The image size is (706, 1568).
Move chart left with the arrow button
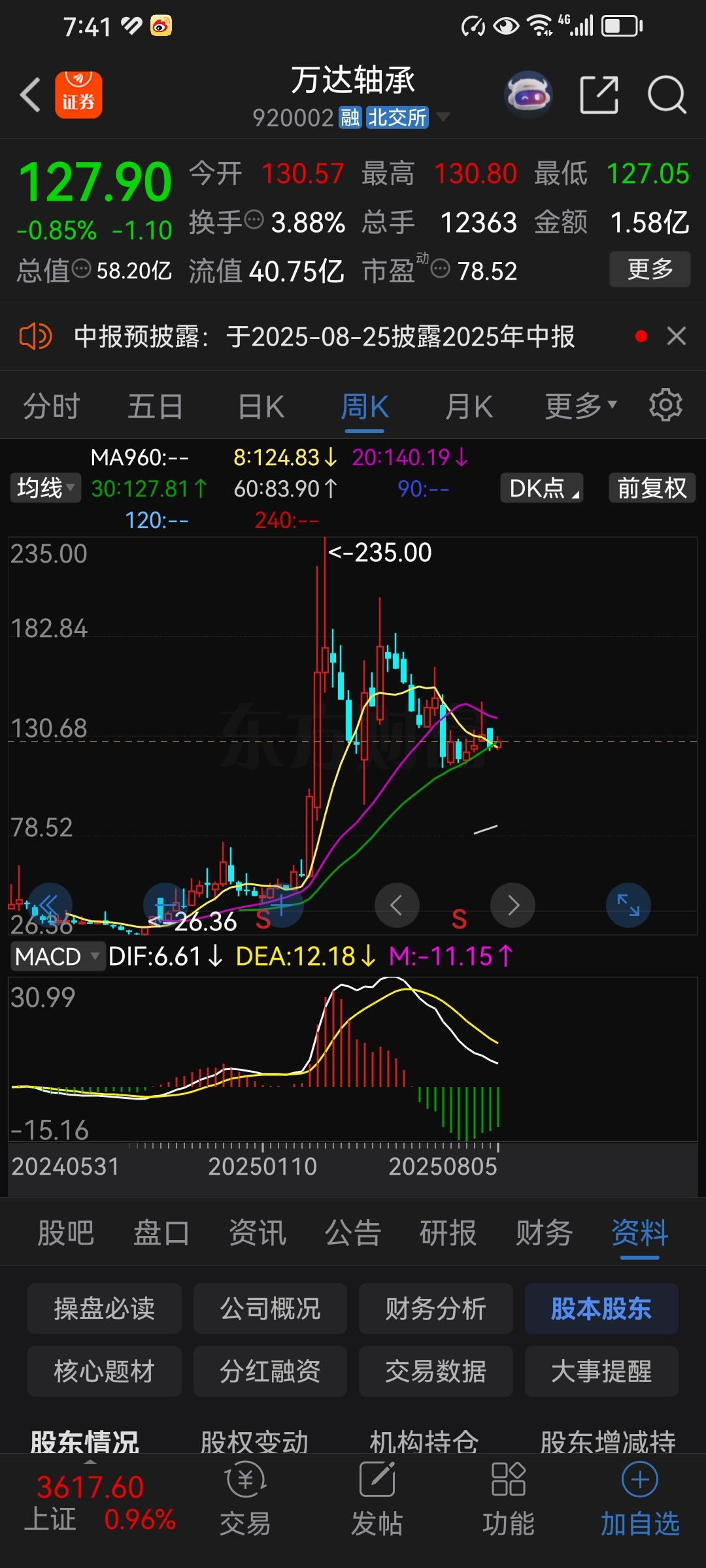tap(397, 906)
